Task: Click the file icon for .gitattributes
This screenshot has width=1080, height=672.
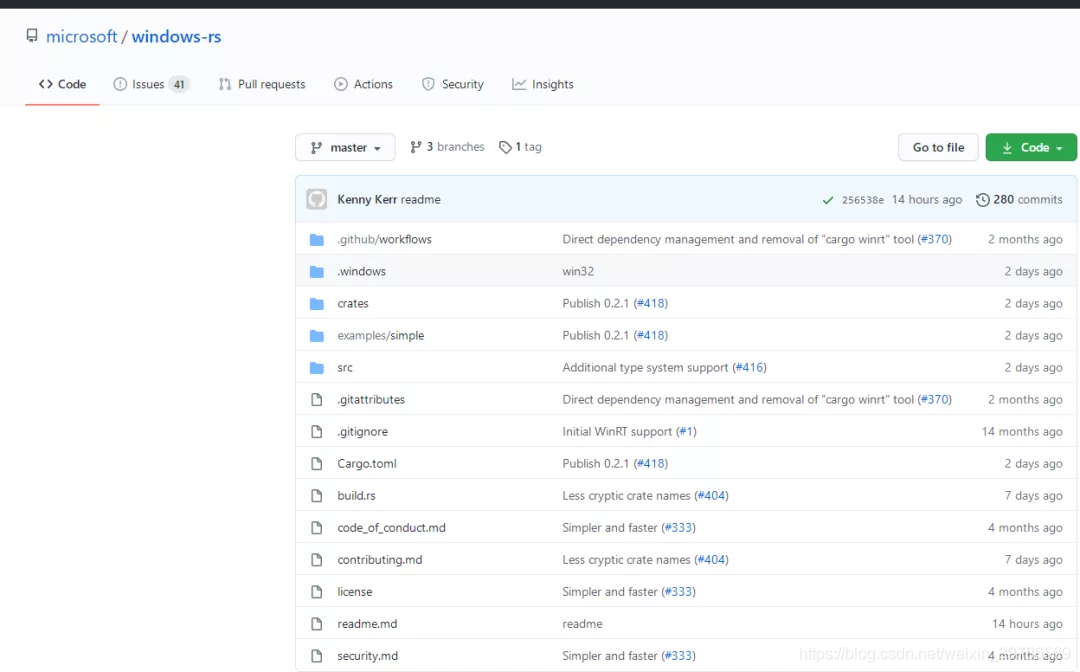Action: coord(317,399)
